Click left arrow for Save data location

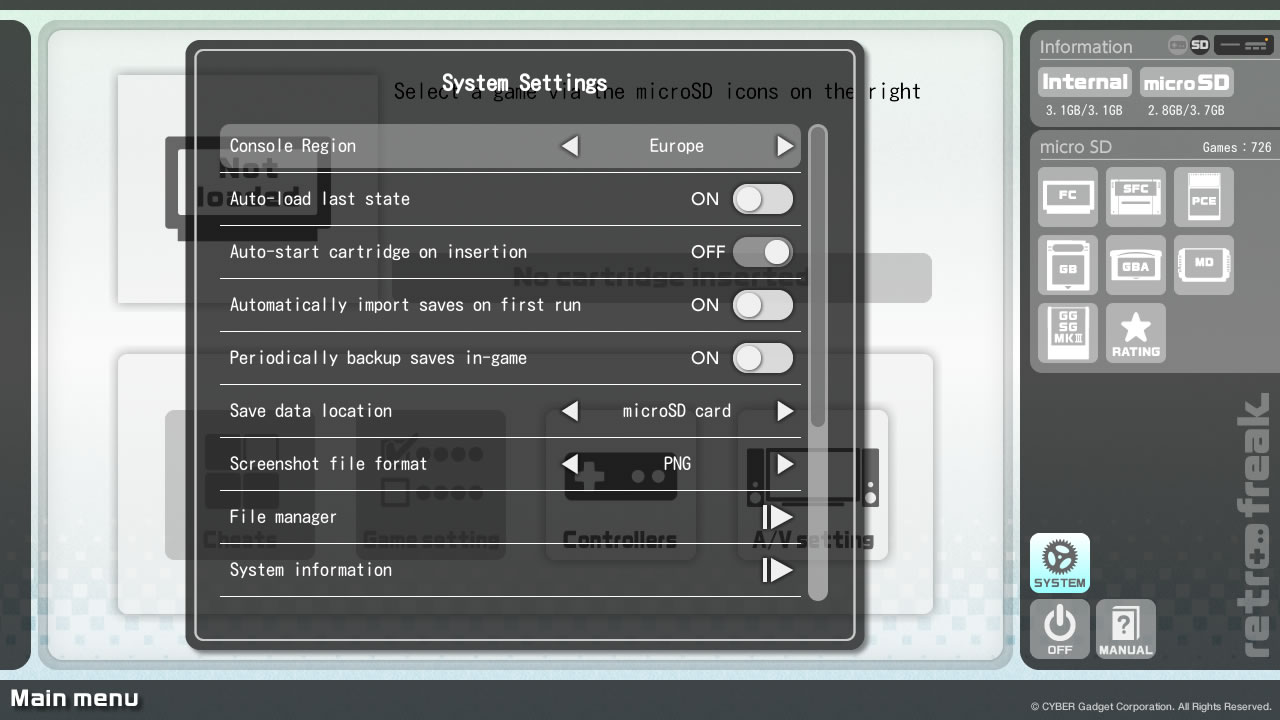(570, 411)
